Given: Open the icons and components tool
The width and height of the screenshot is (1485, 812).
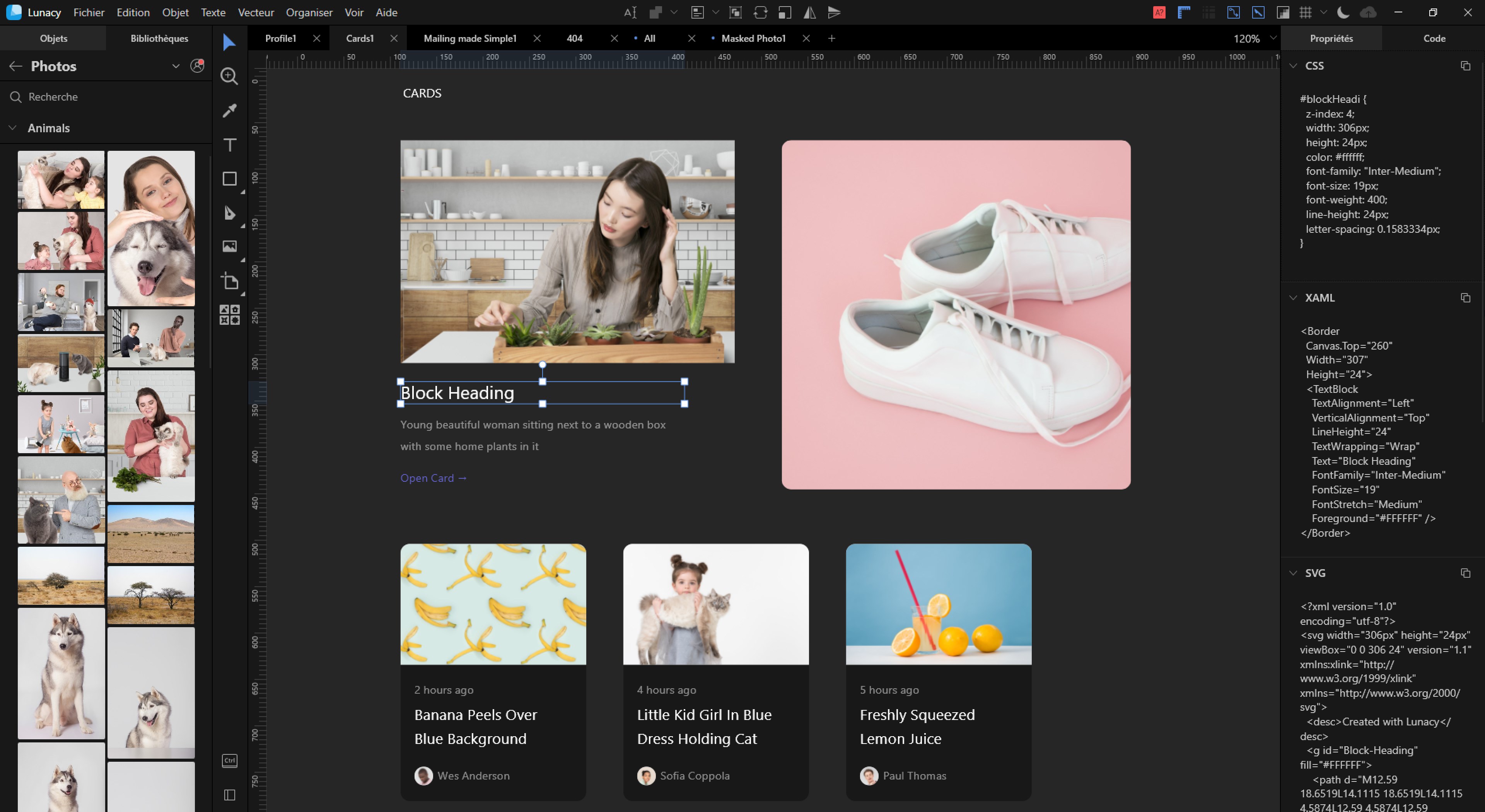Looking at the screenshot, I should coord(229,315).
